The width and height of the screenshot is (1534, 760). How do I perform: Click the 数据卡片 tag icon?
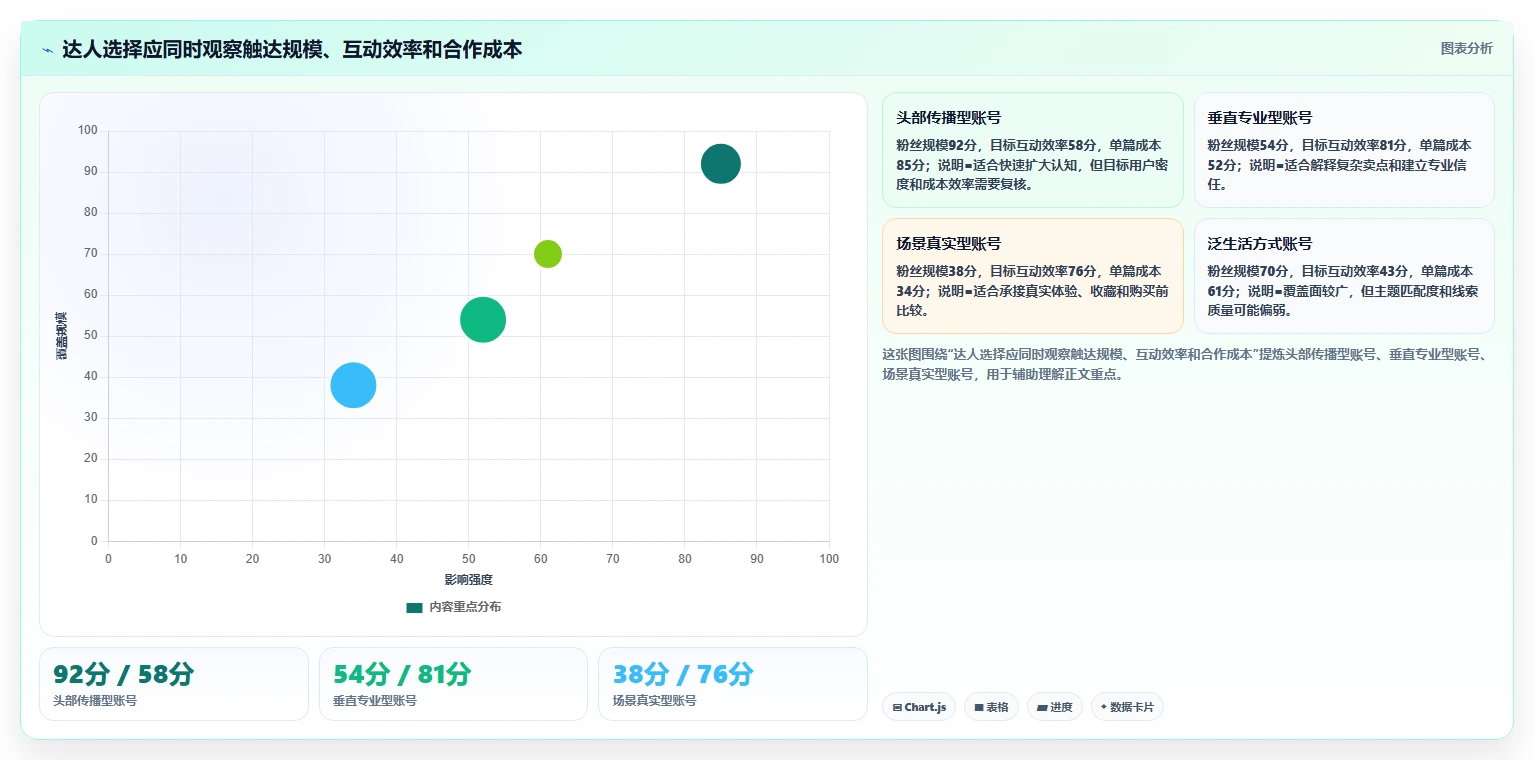pyautogui.click(x=1104, y=707)
